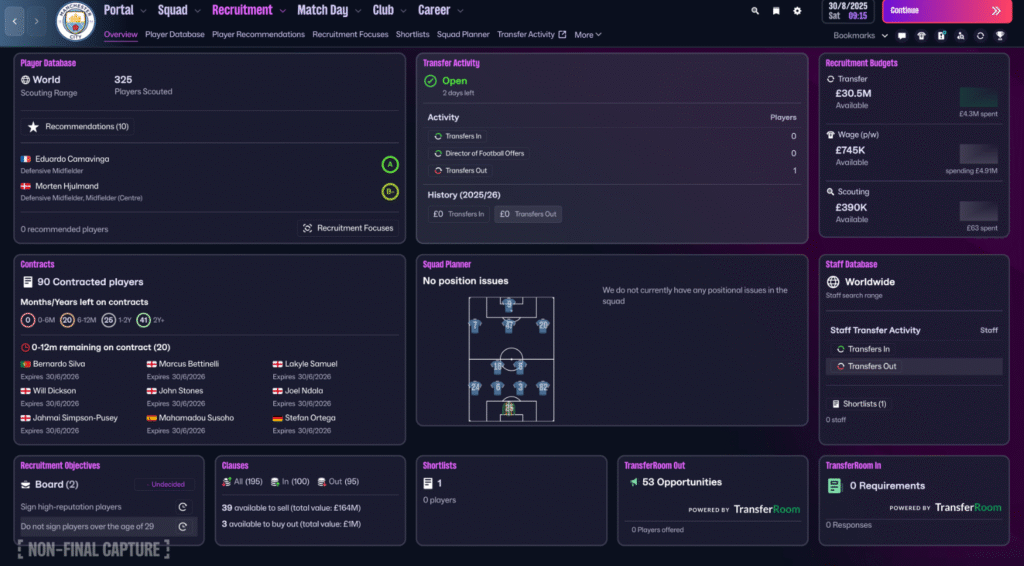Open the speech bubble messages icon

902,35
